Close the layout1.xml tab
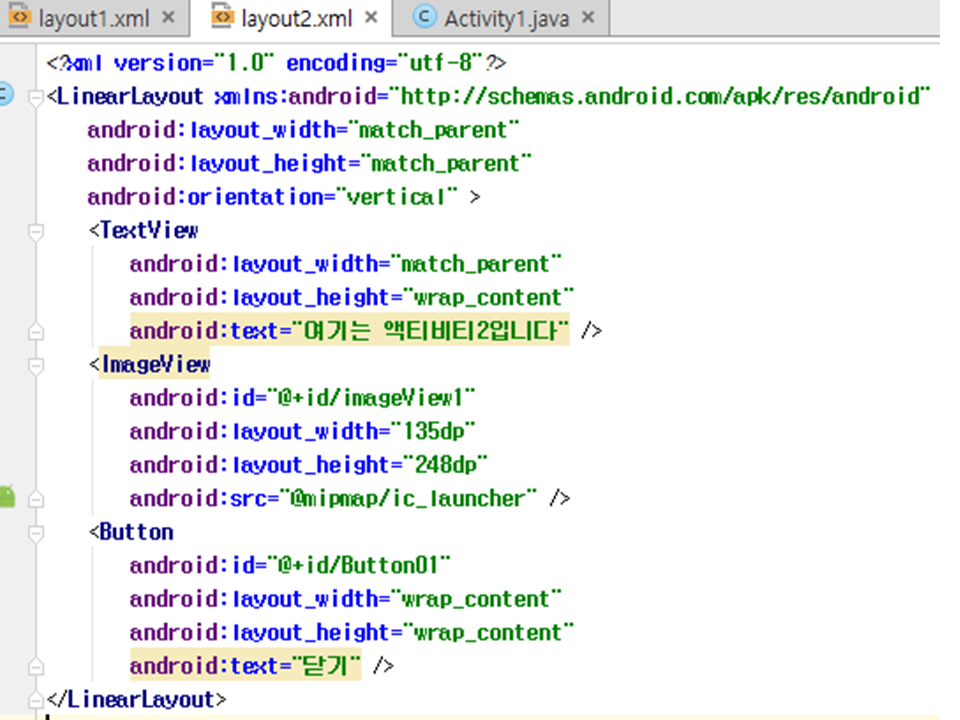 point(167,18)
